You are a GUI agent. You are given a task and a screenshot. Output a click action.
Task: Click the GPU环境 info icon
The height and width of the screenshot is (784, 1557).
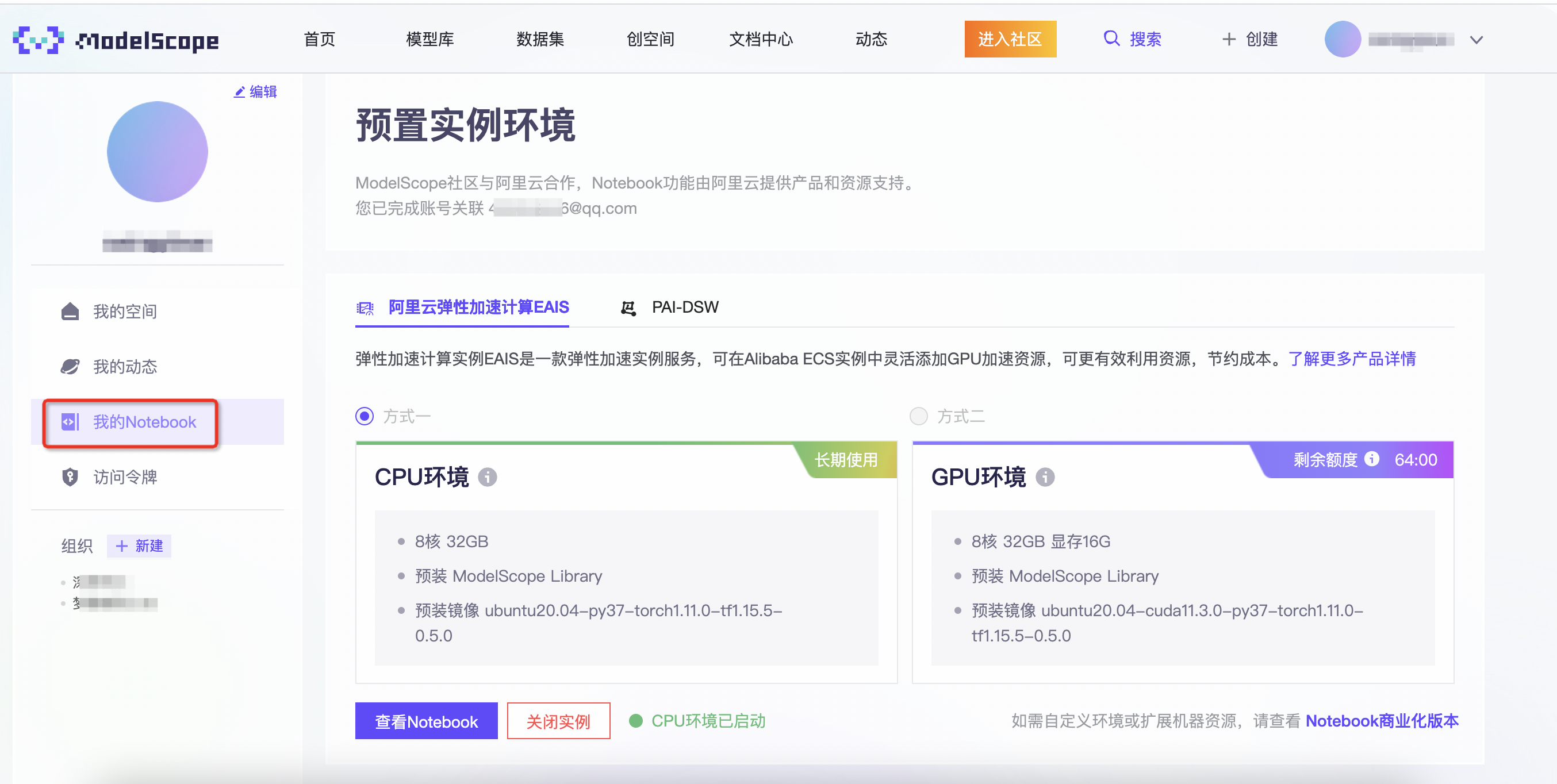point(1045,478)
